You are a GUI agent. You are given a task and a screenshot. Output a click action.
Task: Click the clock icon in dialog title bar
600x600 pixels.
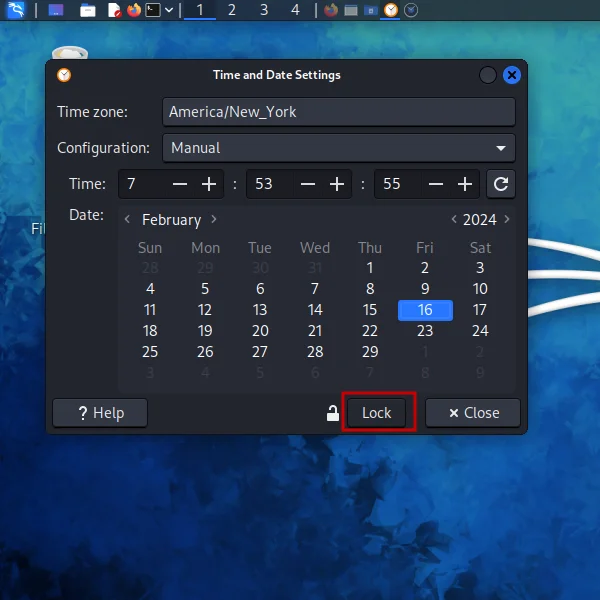pos(64,75)
